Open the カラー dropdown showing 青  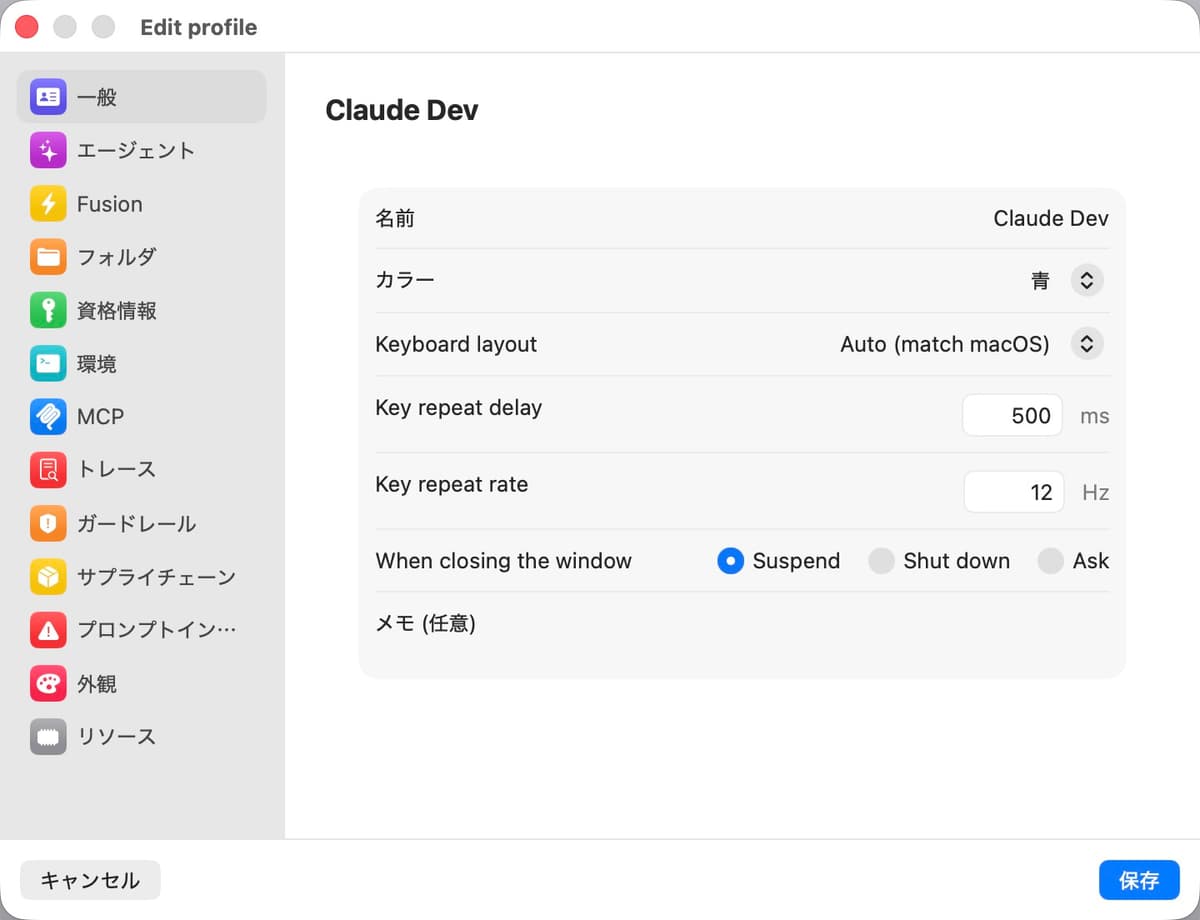pyautogui.click(x=1087, y=281)
